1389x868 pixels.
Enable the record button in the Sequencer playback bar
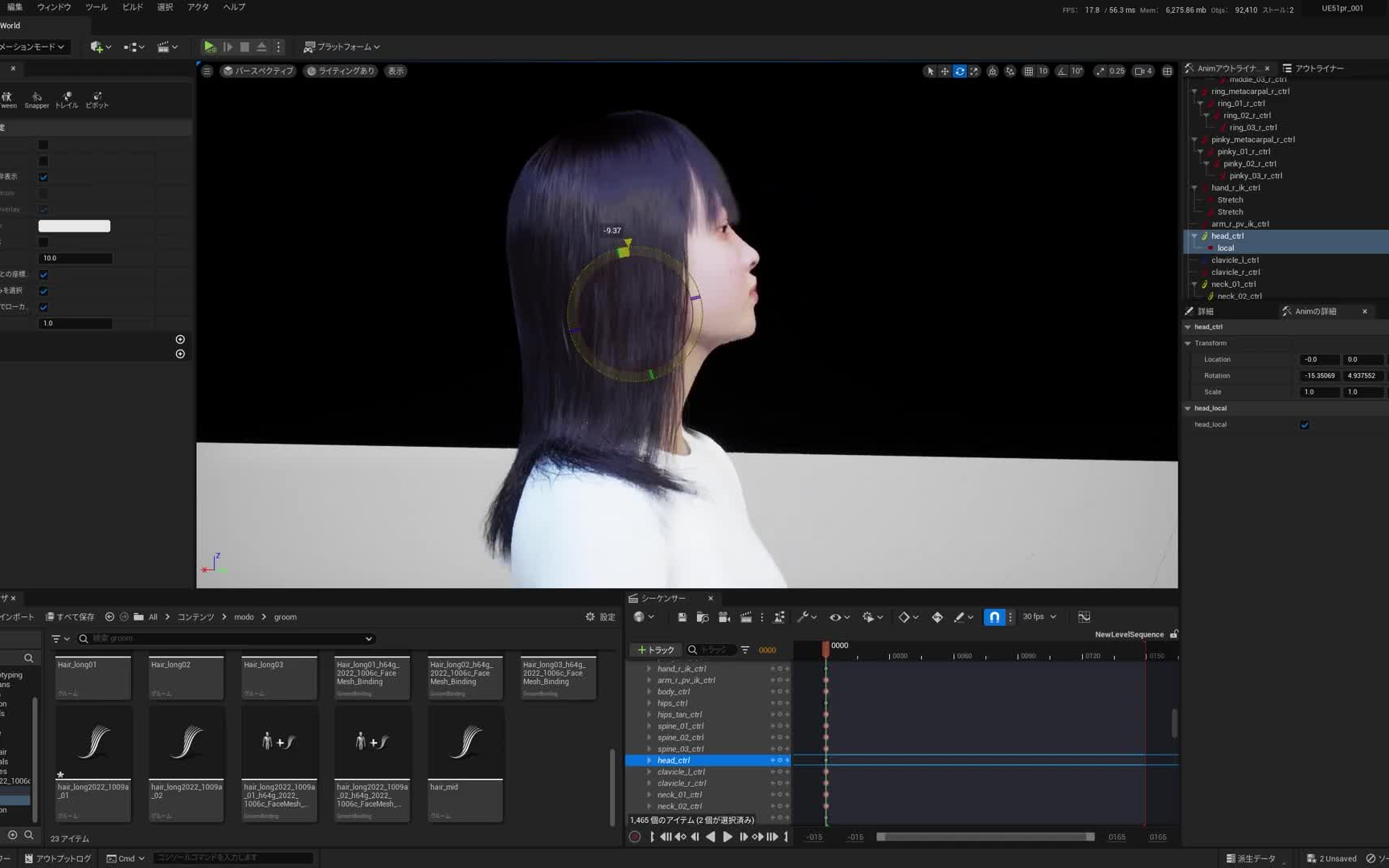(634, 837)
